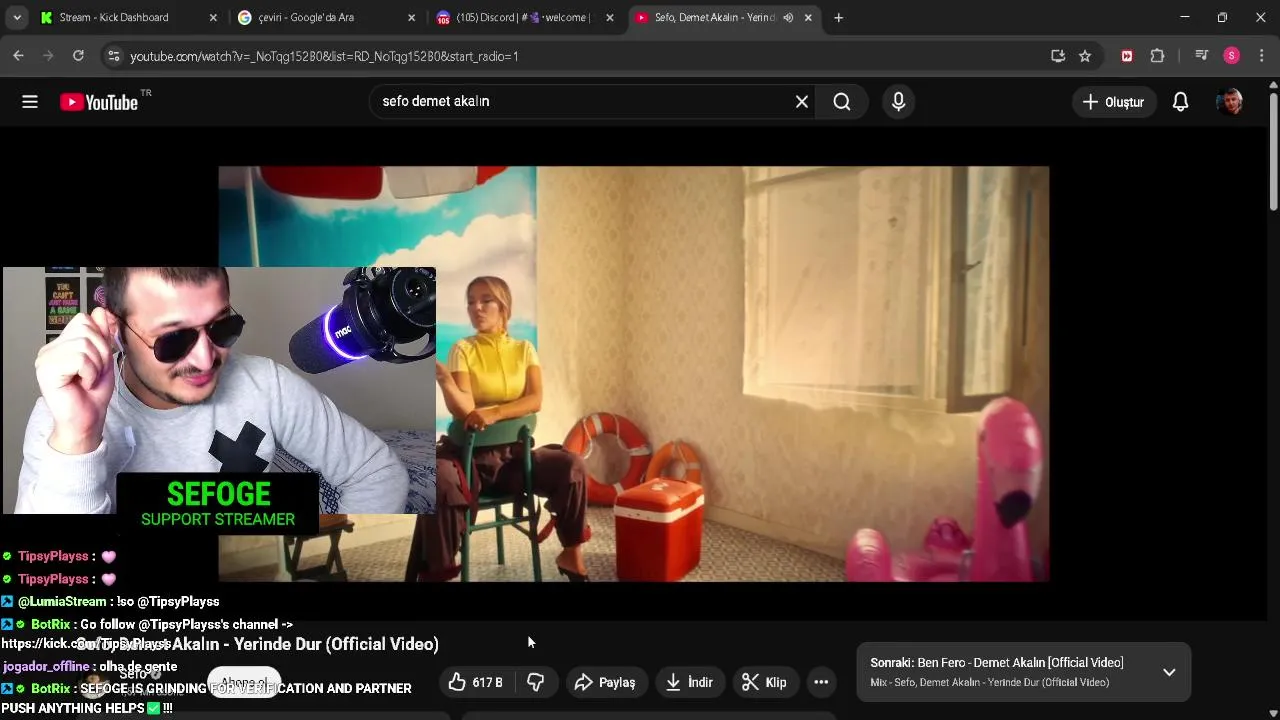1280x720 pixels.
Task: View site information icon in address bar
Action: coord(113,56)
